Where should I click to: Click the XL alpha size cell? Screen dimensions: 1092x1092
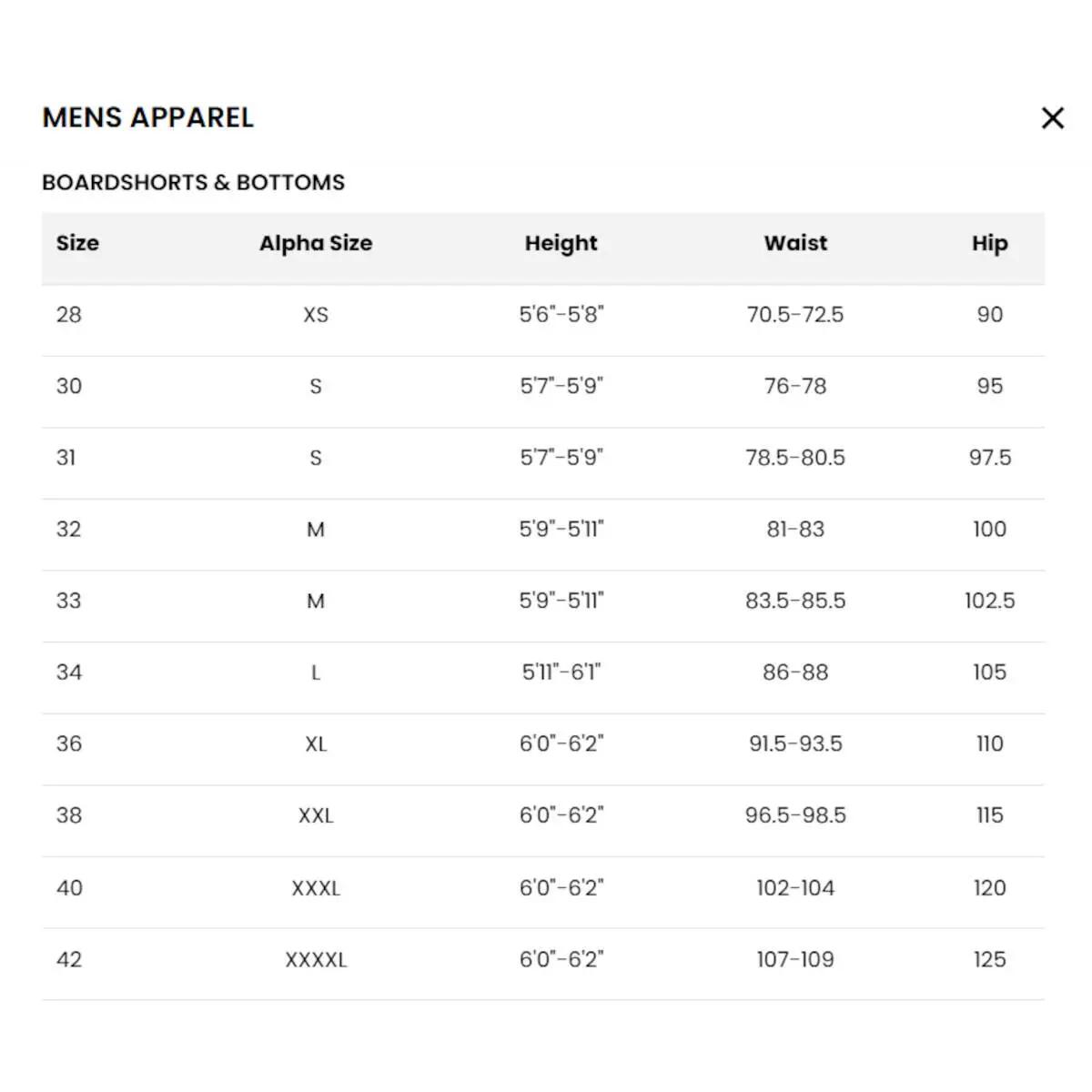(x=316, y=744)
